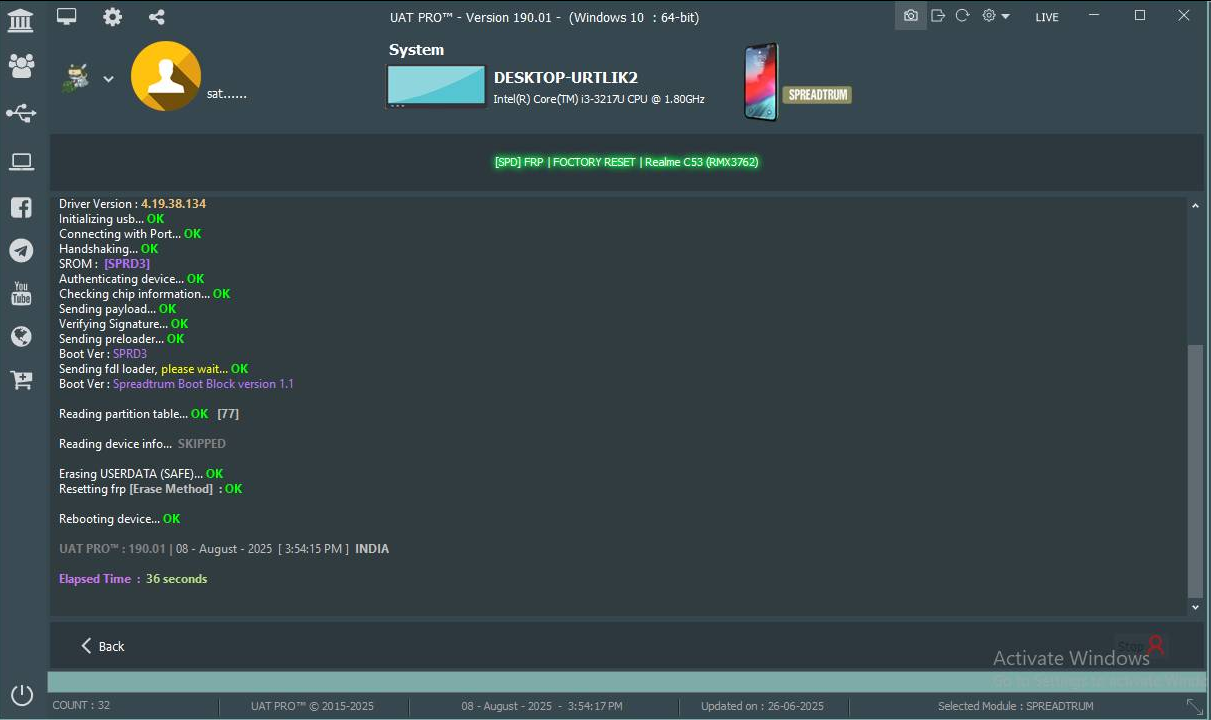Open the shopping cart icon
Viewport: 1211px width, 720px height.
point(21,380)
